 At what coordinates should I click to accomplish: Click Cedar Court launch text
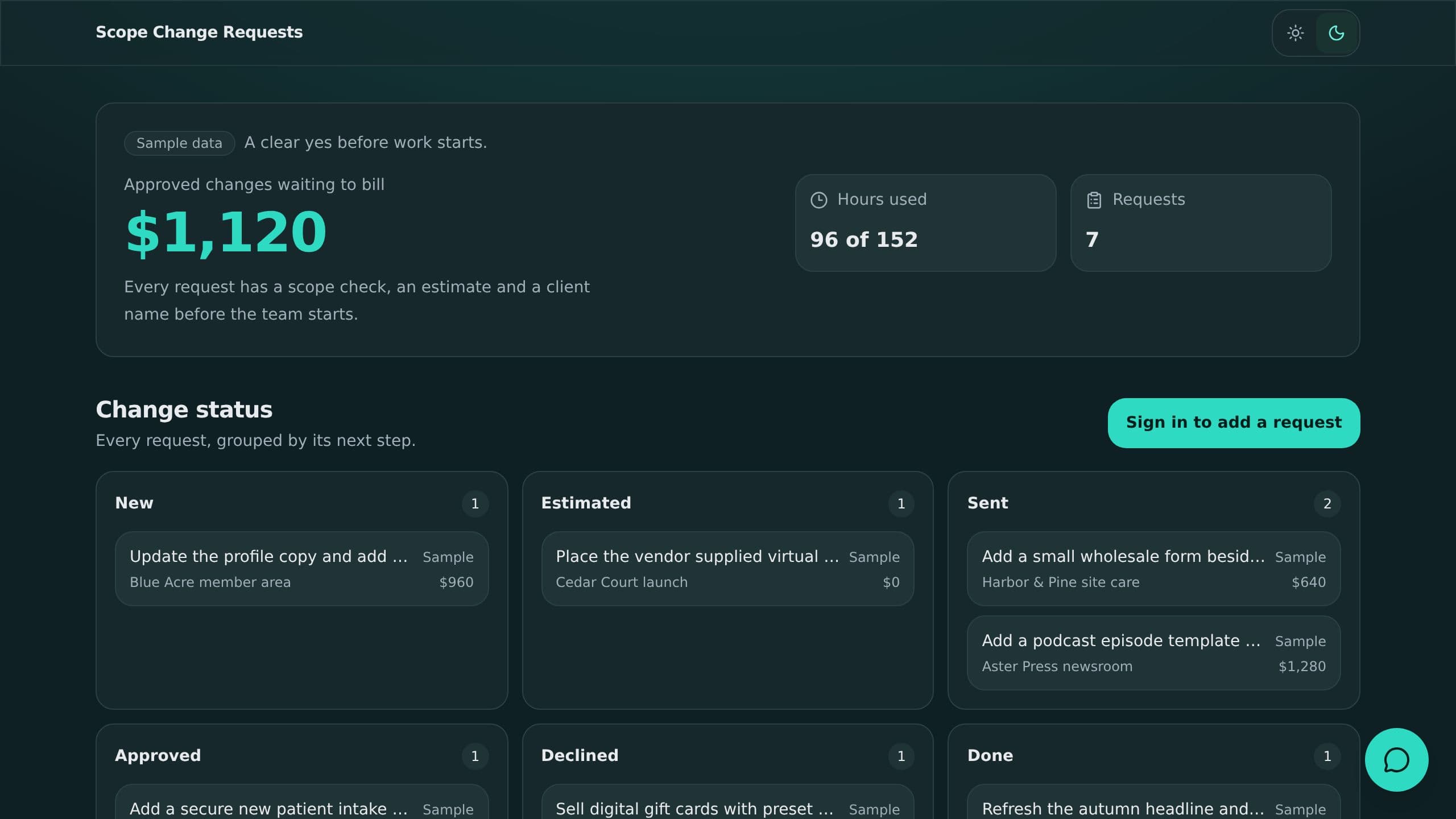pyautogui.click(x=622, y=582)
